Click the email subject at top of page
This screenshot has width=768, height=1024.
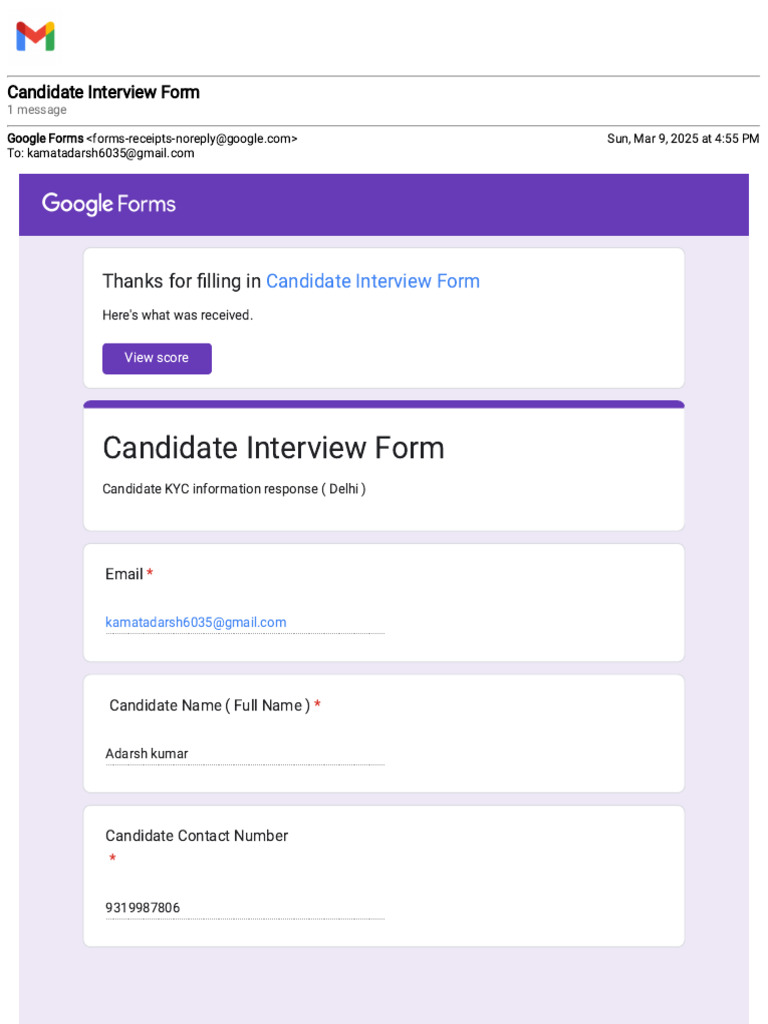point(103,92)
